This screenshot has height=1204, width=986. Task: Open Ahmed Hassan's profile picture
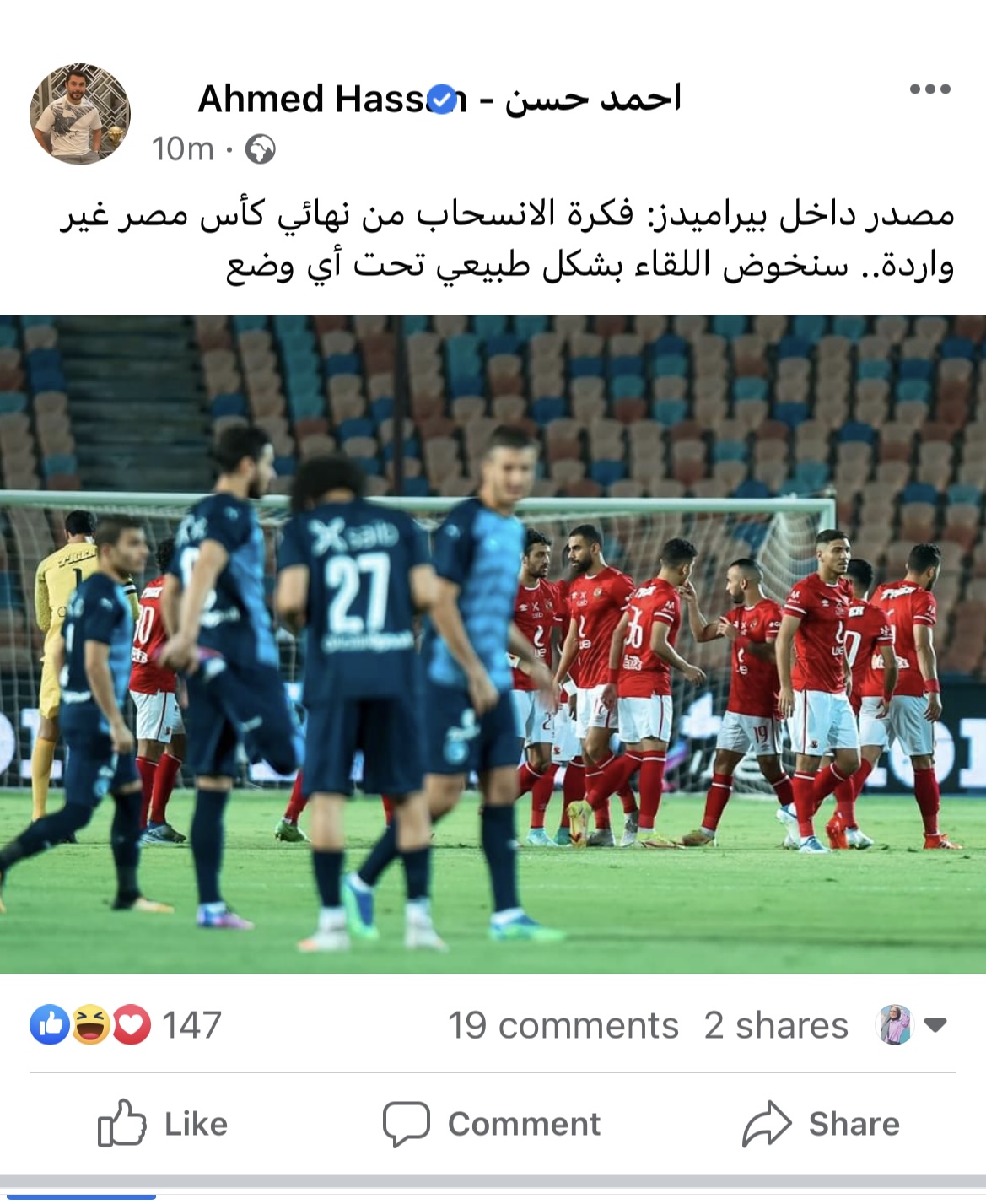80,113
